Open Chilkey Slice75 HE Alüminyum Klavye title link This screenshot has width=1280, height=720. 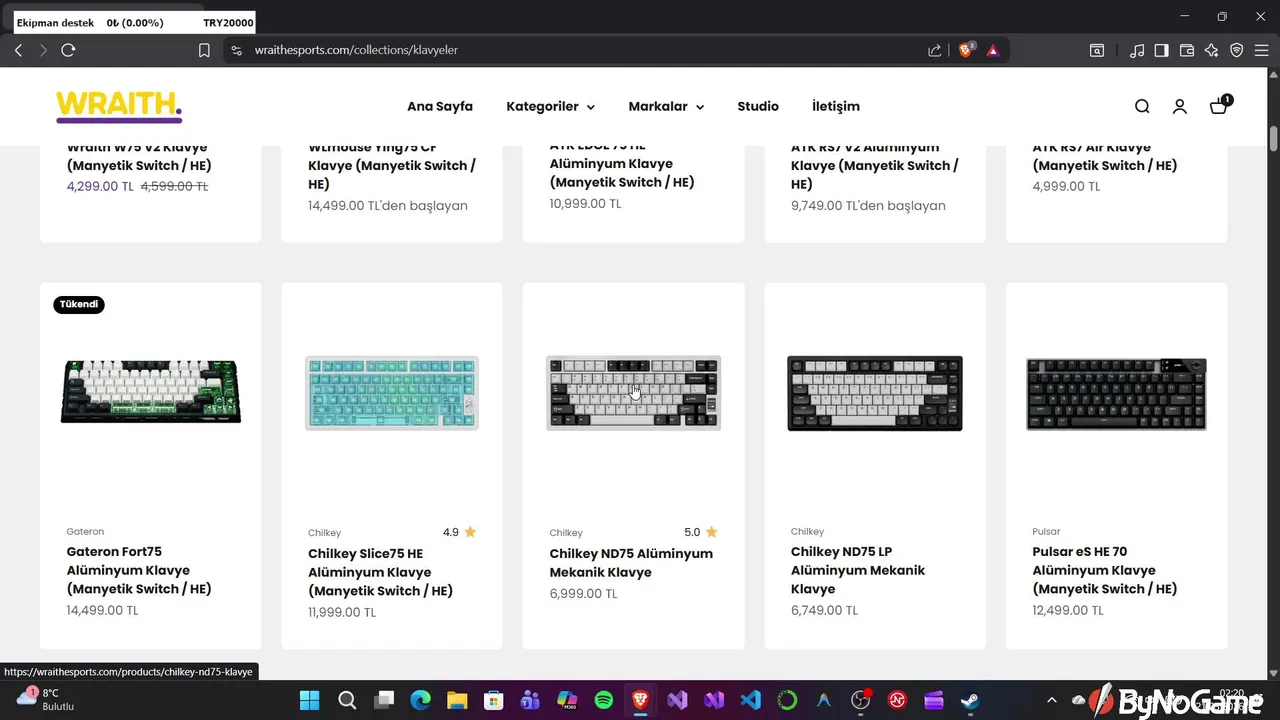(380, 572)
